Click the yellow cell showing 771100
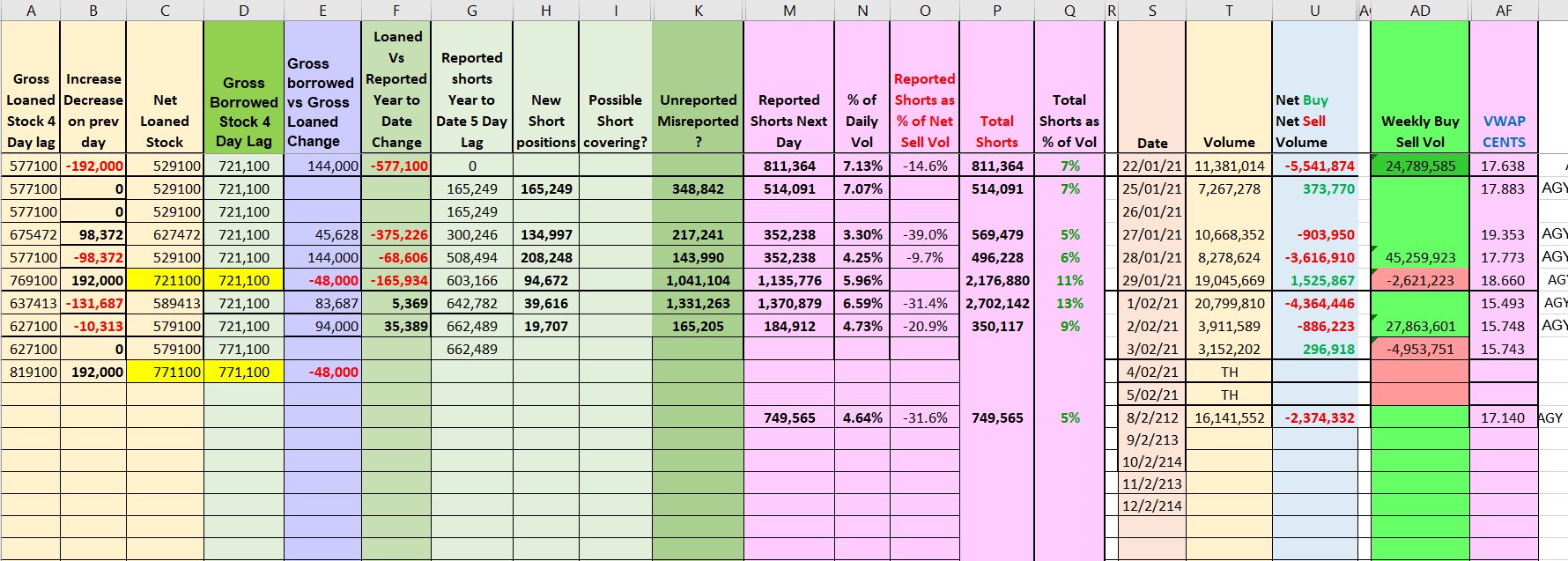Screen dimensions: 1568x561 [x=165, y=372]
